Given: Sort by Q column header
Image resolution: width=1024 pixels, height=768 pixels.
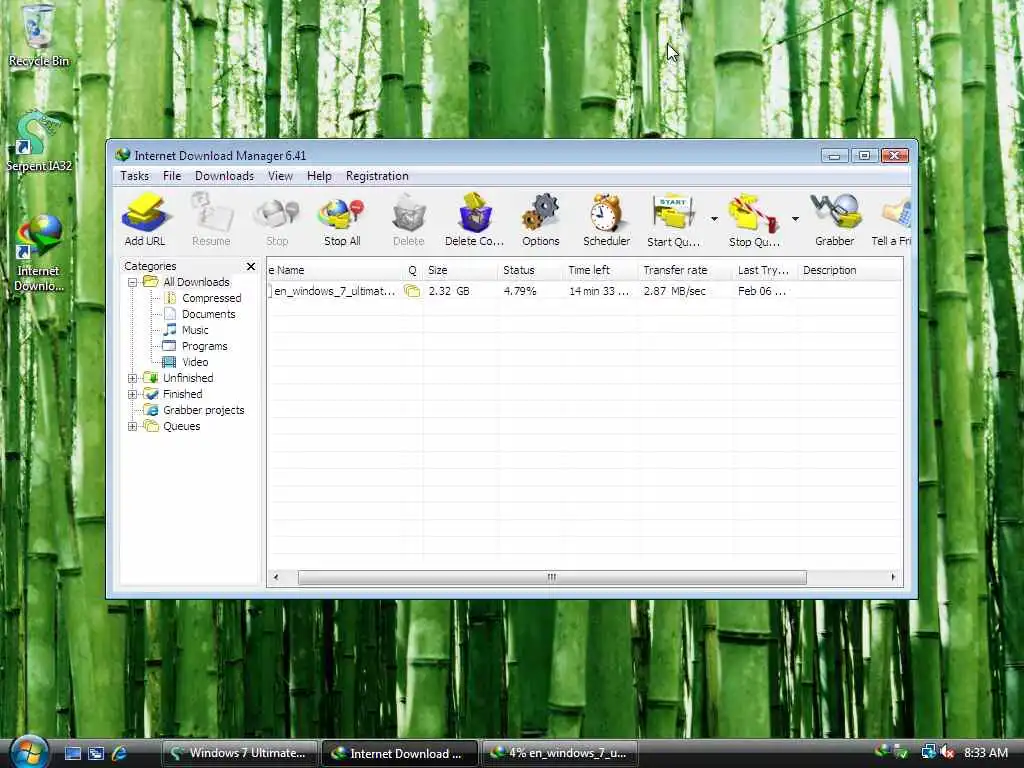Looking at the screenshot, I should [x=412, y=270].
